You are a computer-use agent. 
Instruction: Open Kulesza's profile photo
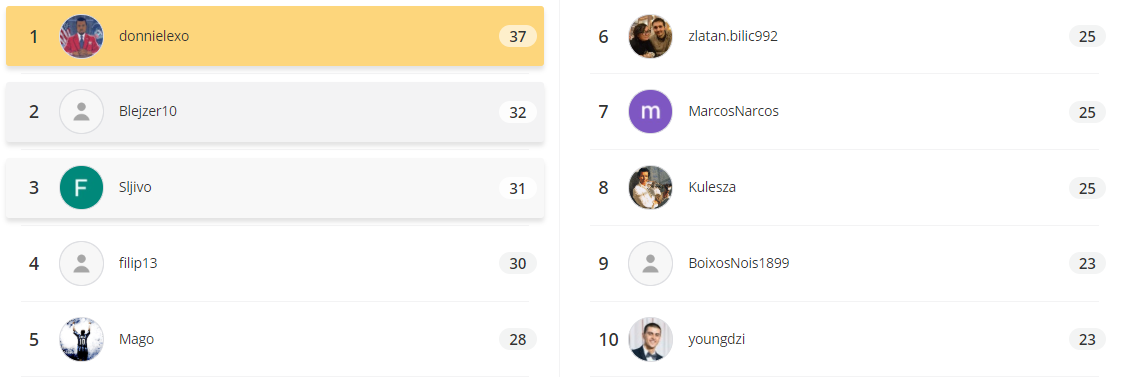[650, 187]
